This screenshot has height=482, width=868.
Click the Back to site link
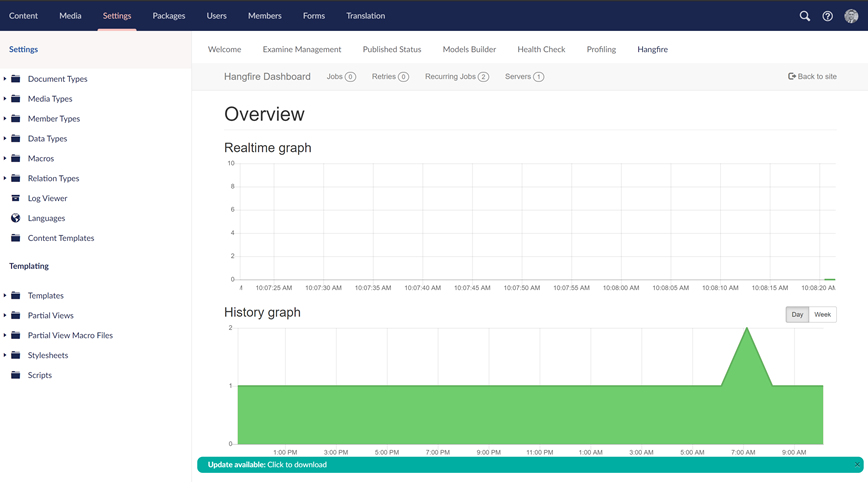point(812,76)
